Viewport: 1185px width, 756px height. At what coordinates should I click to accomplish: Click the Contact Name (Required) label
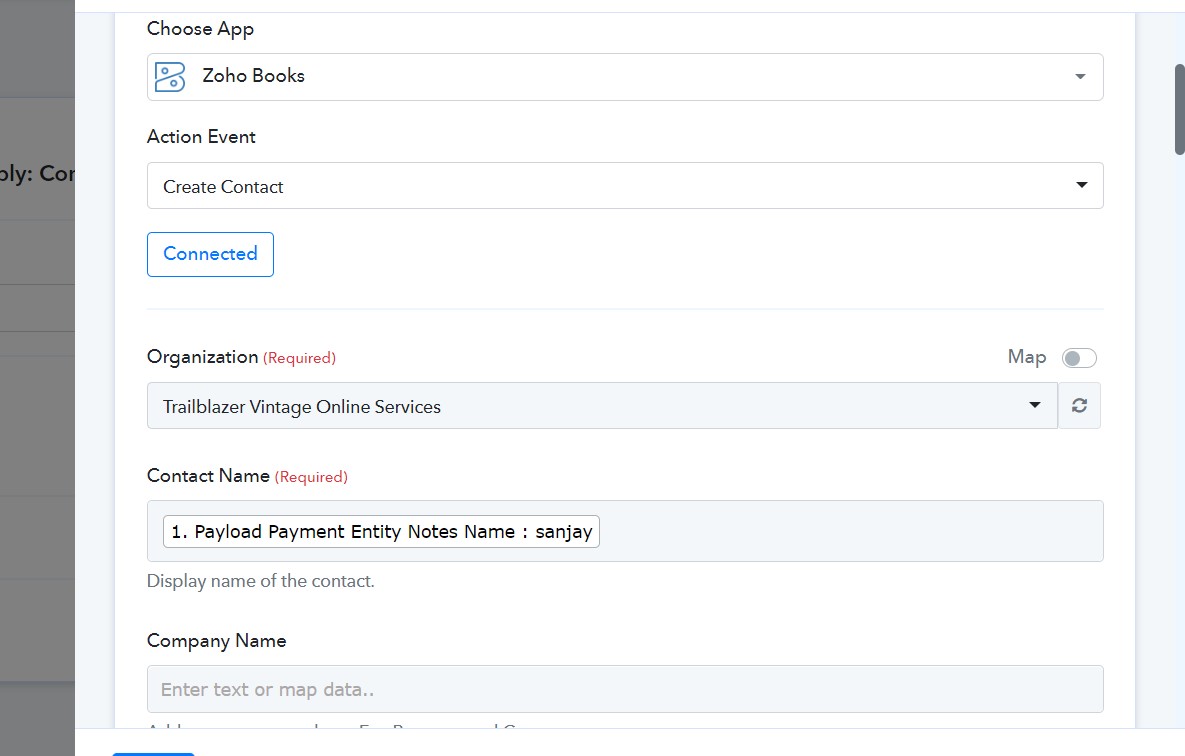(x=247, y=476)
